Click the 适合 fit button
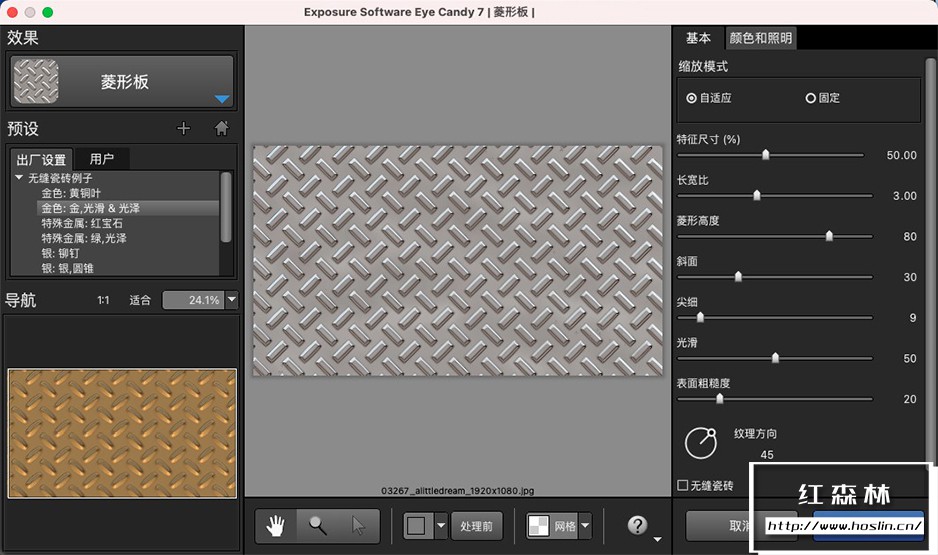 tap(140, 300)
